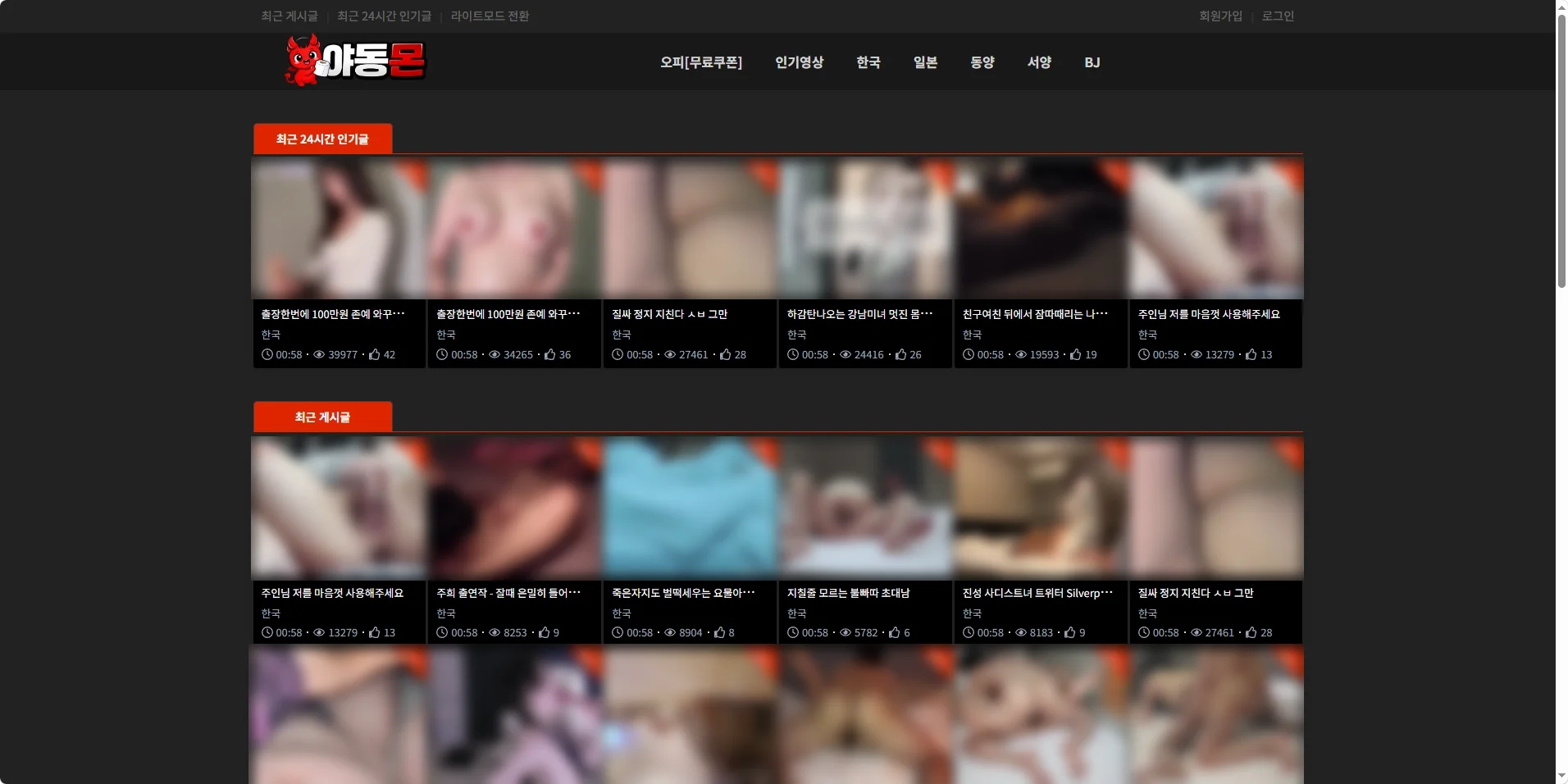Screen dimensions: 1568x784
Task: Select the BJ navigation item
Action: tap(1092, 62)
